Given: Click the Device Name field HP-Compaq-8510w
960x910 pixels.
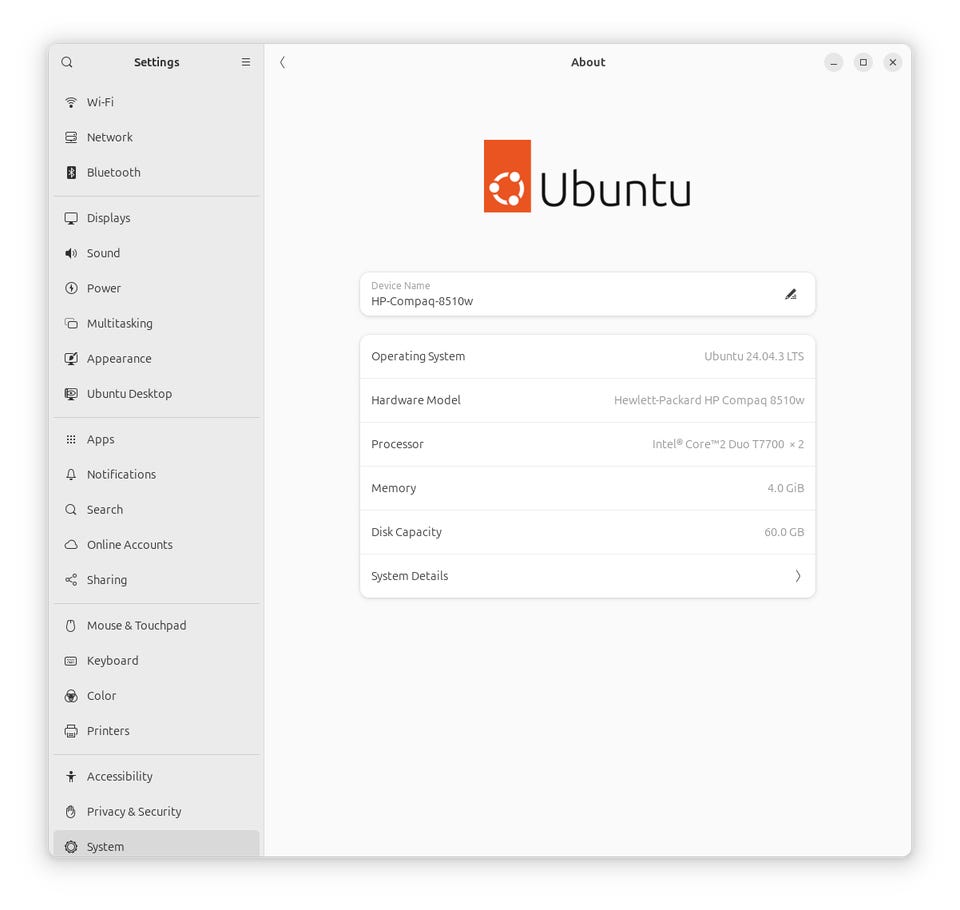Looking at the screenshot, I should point(587,295).
